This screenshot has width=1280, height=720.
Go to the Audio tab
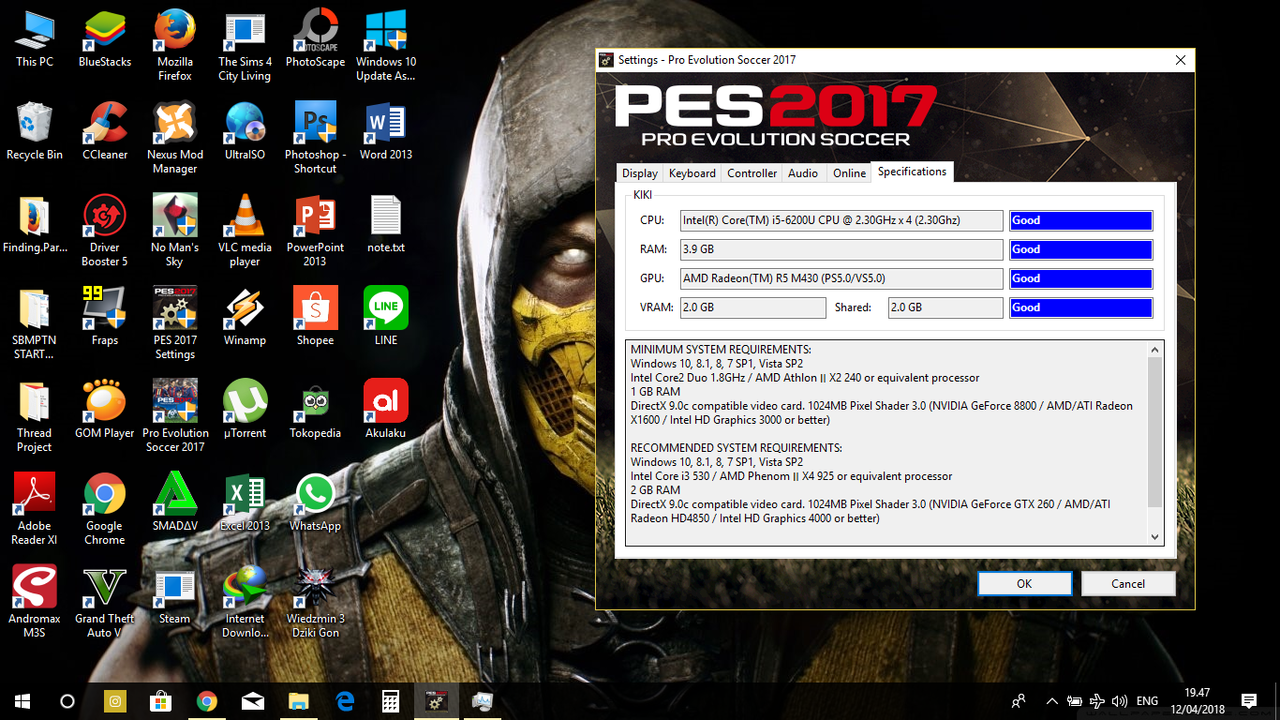803,173
